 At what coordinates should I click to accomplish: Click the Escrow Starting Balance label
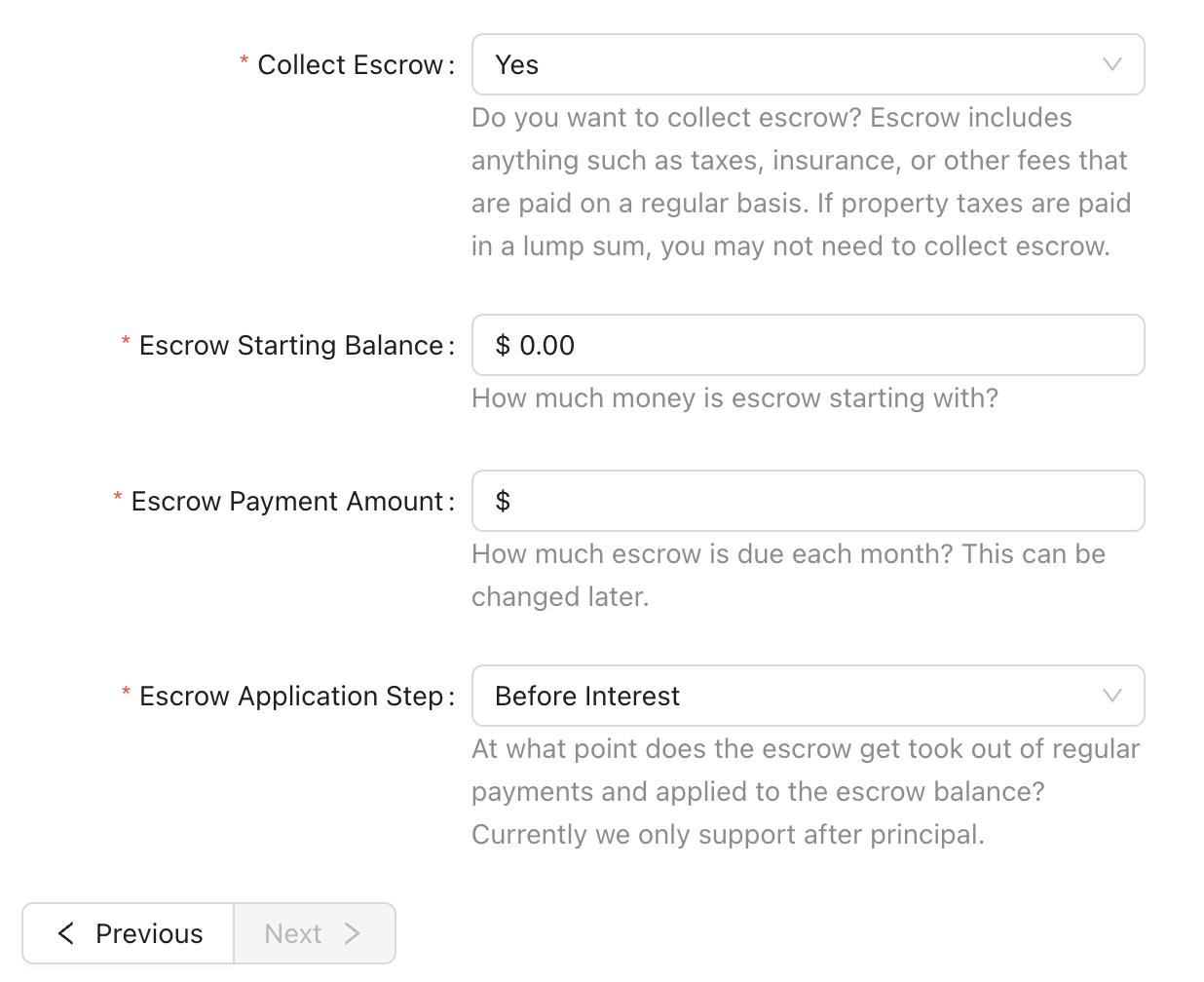(x=291, y=345)
